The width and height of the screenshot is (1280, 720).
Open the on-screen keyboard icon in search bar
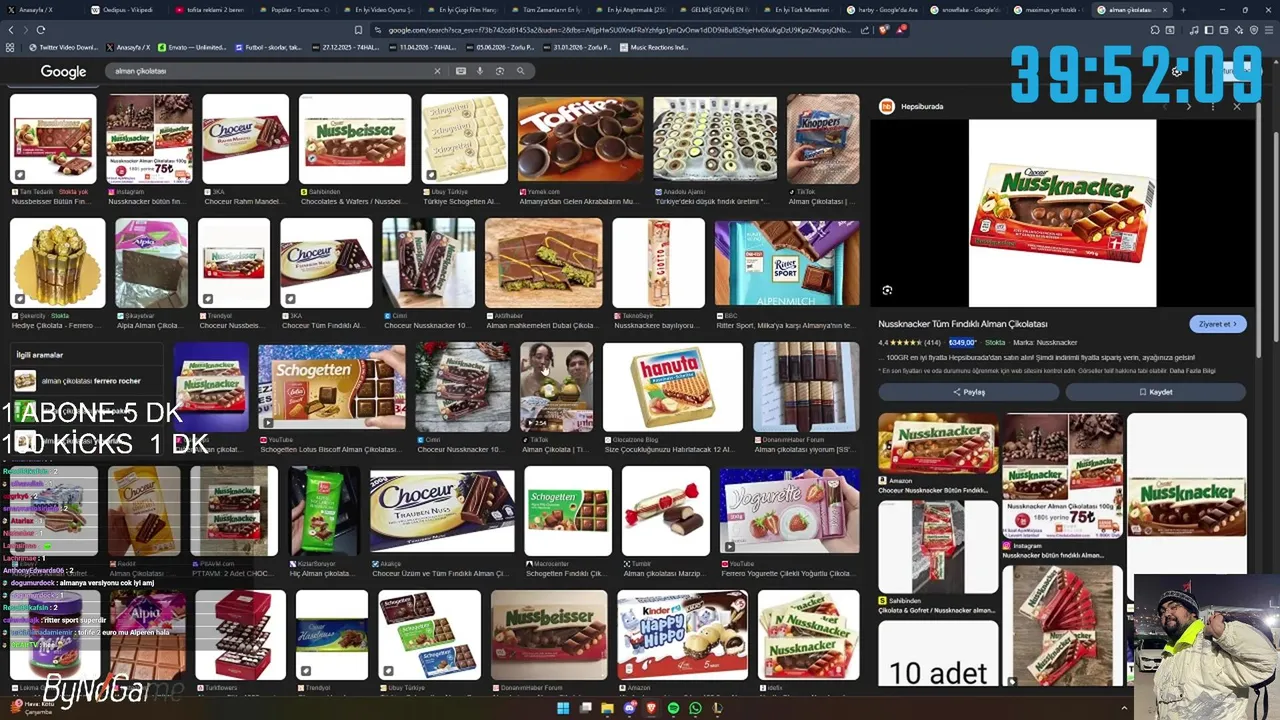point(461,71)
